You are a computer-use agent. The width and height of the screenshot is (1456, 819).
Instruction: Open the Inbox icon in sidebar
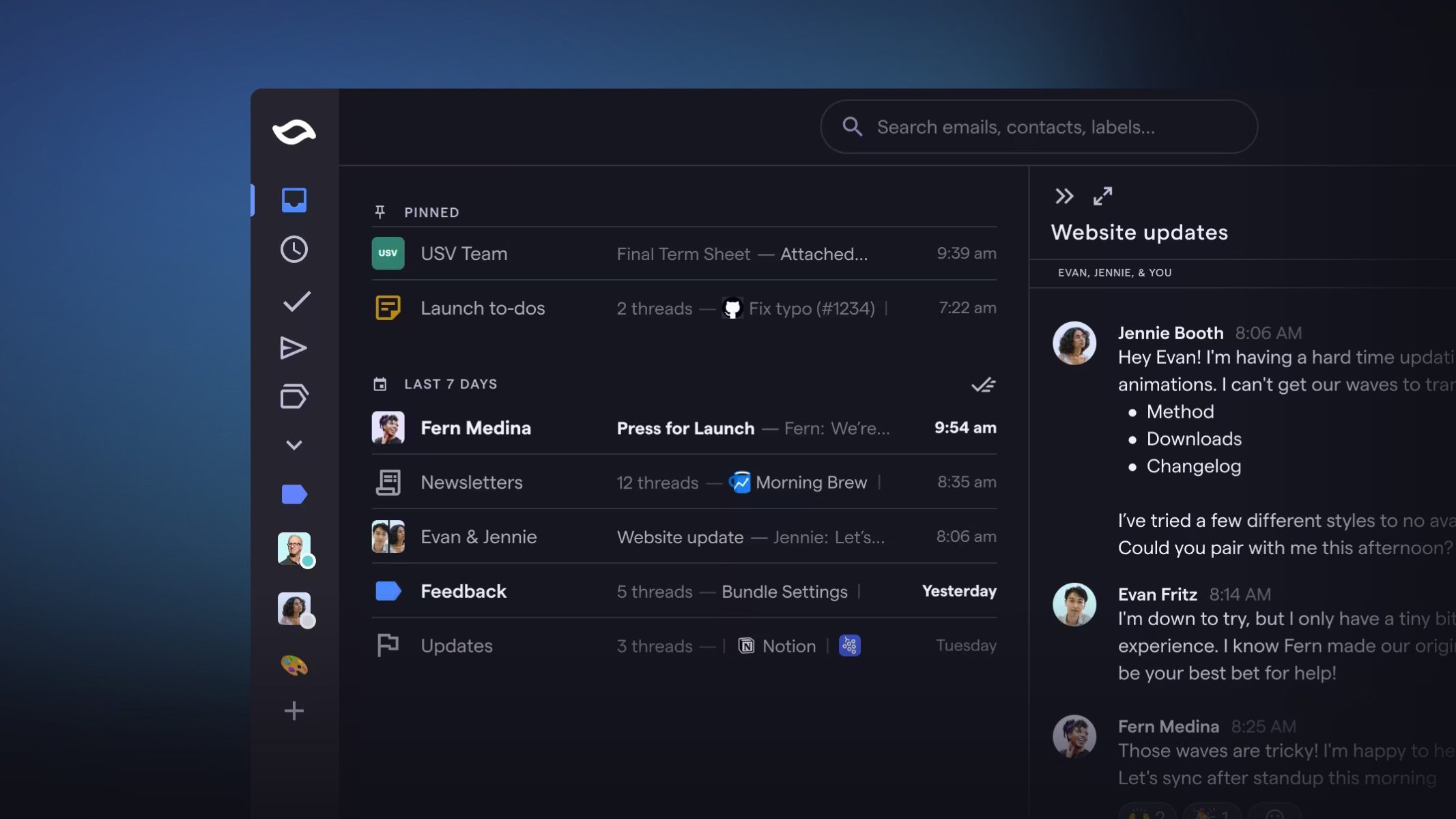(294, 200)
